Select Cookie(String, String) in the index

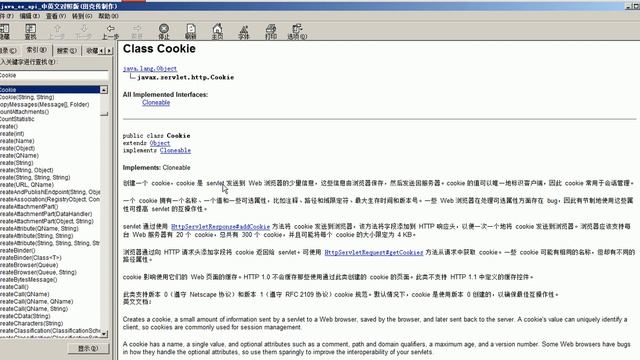click(27, 97)
